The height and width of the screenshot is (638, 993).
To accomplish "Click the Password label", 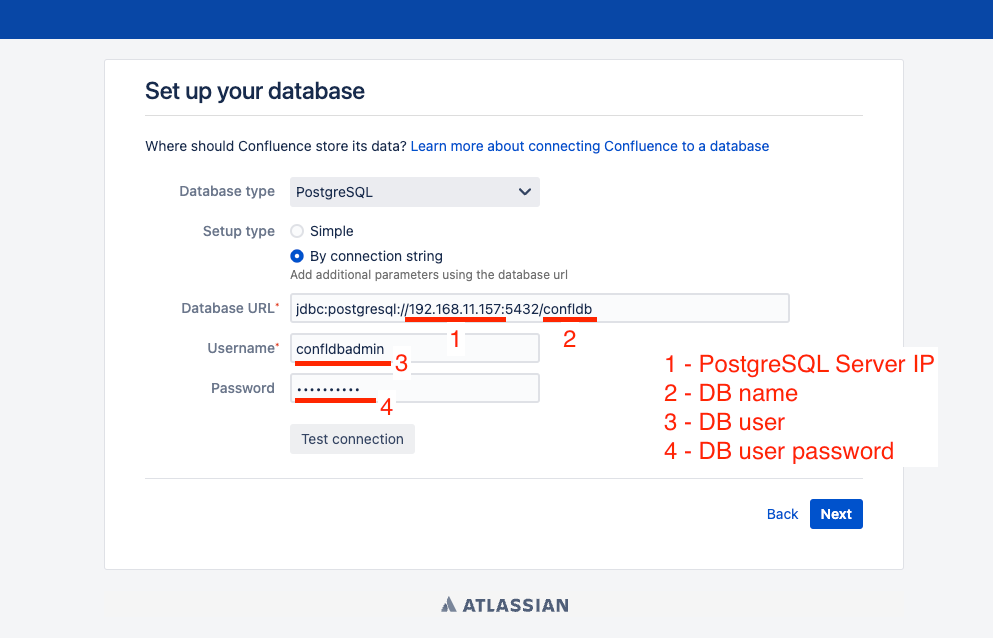I will point(243,388).
